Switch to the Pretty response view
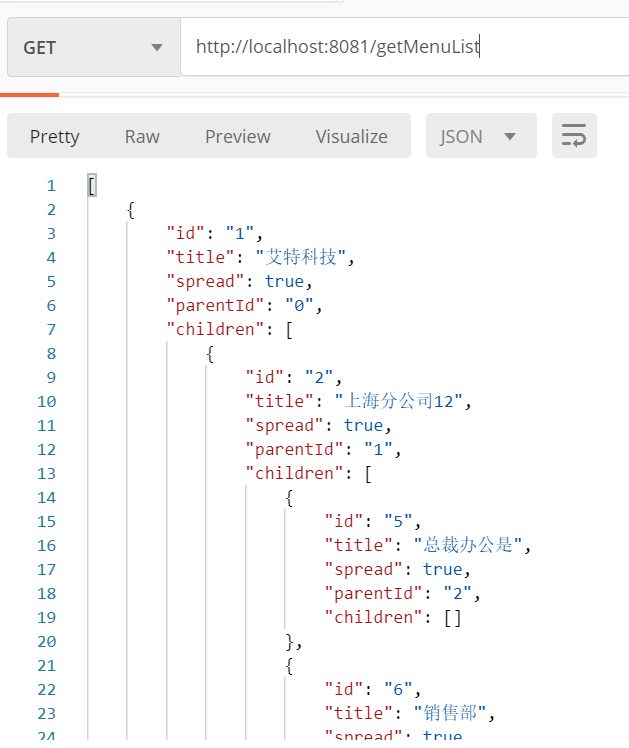 coord(55,136)
